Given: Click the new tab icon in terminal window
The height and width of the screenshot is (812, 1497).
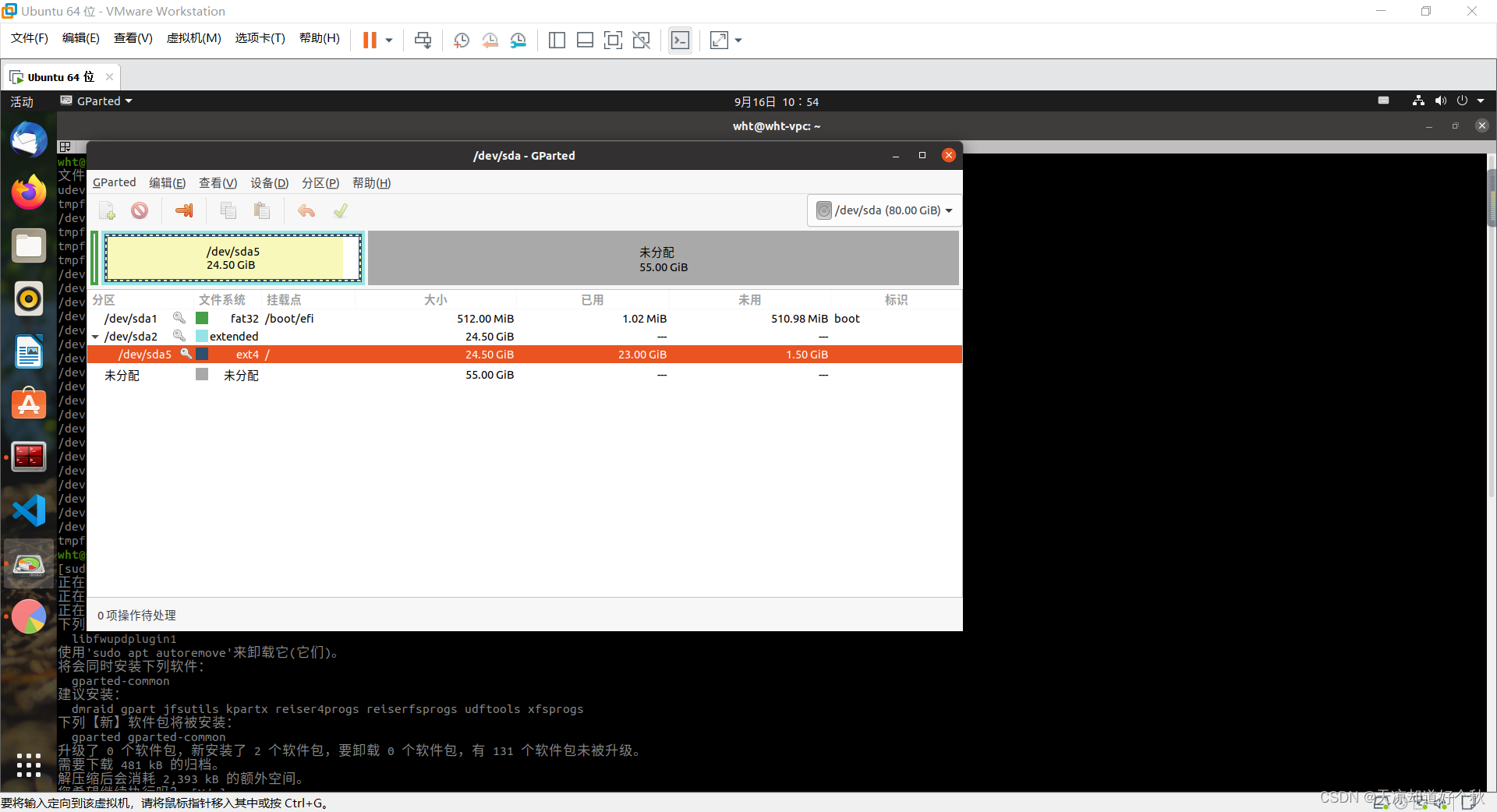Looking at the screenshot, I should click(65, 147).
